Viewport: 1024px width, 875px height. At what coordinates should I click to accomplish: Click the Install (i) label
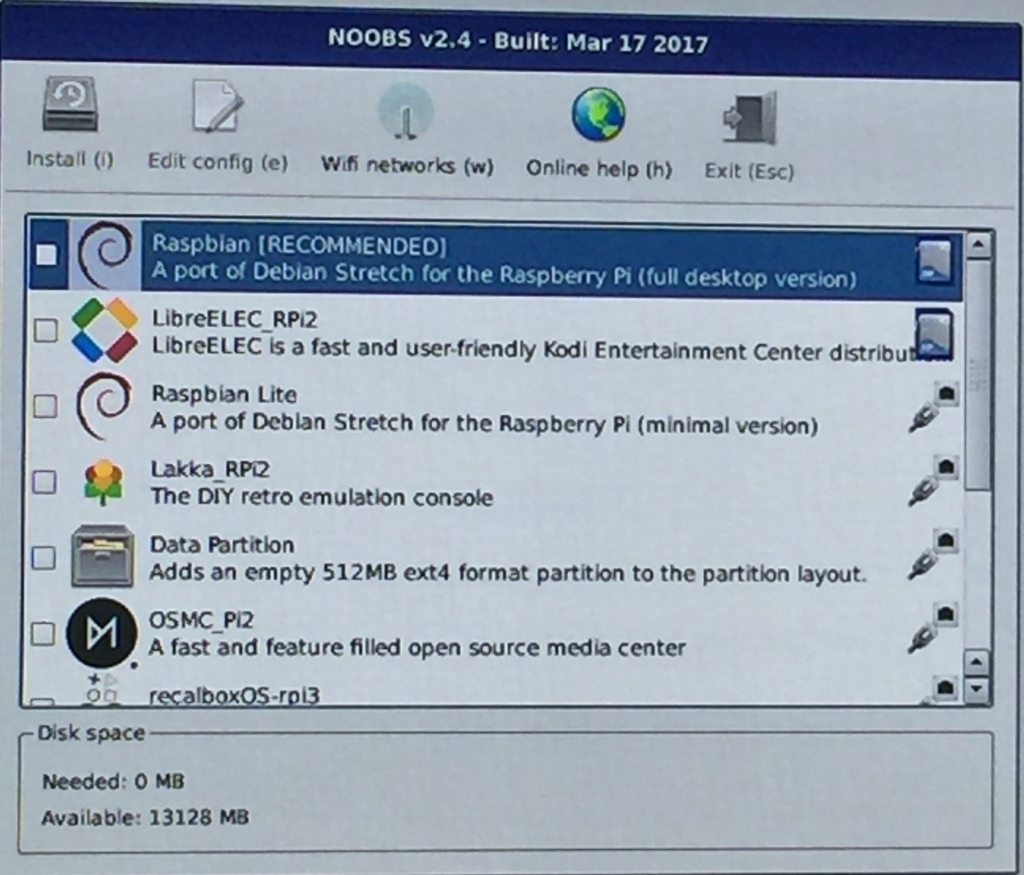70,159
